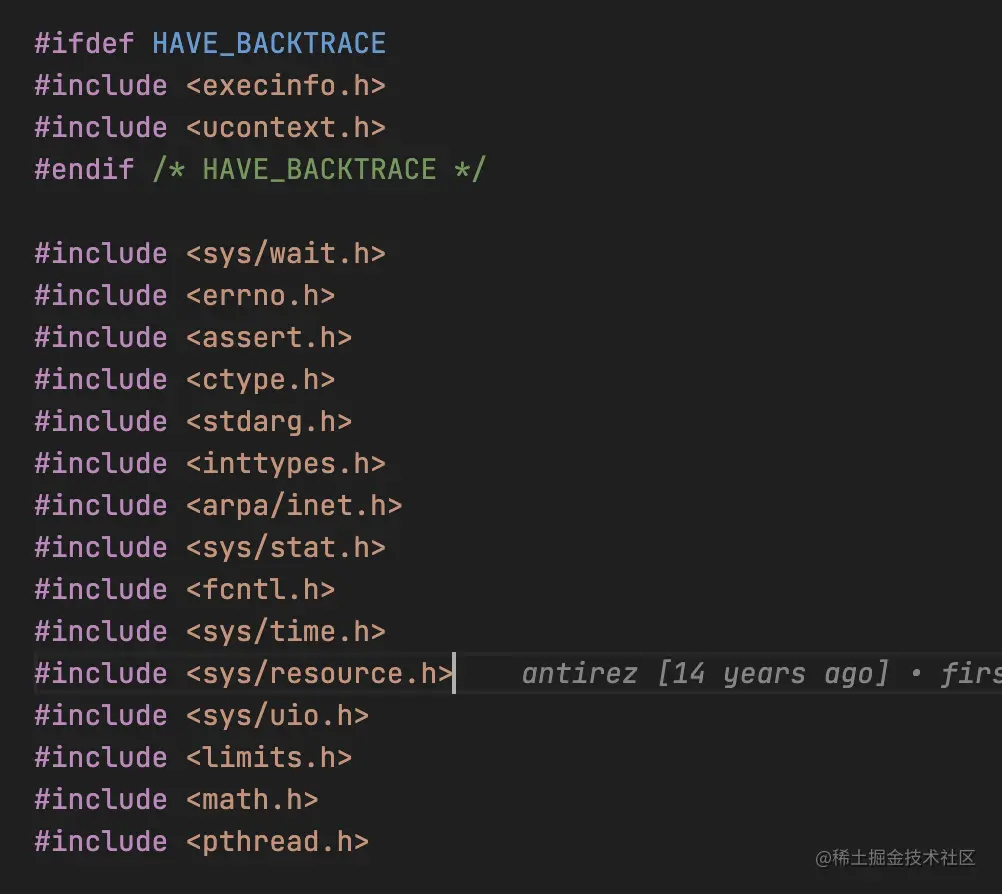Viewport: 1002px width, 894px height.
Task: Place cursor on errno.h include line
Action: click(x=260, y=295)
